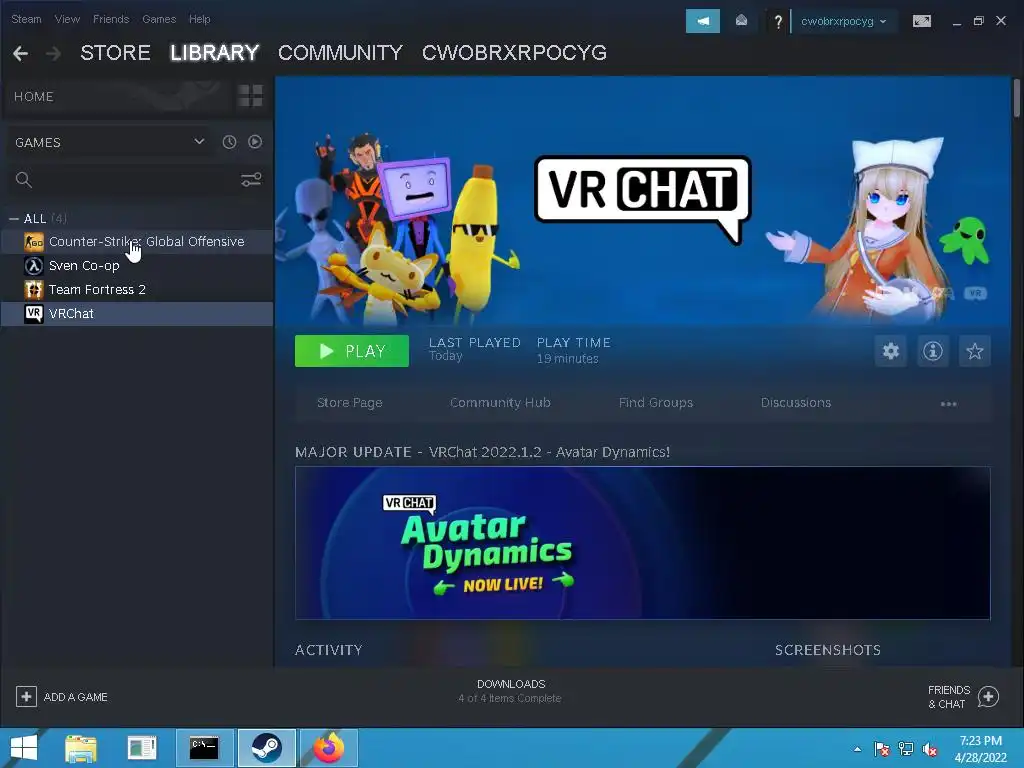Select Counter-Strike: Global Offensive in list

(x=137, y=242)
